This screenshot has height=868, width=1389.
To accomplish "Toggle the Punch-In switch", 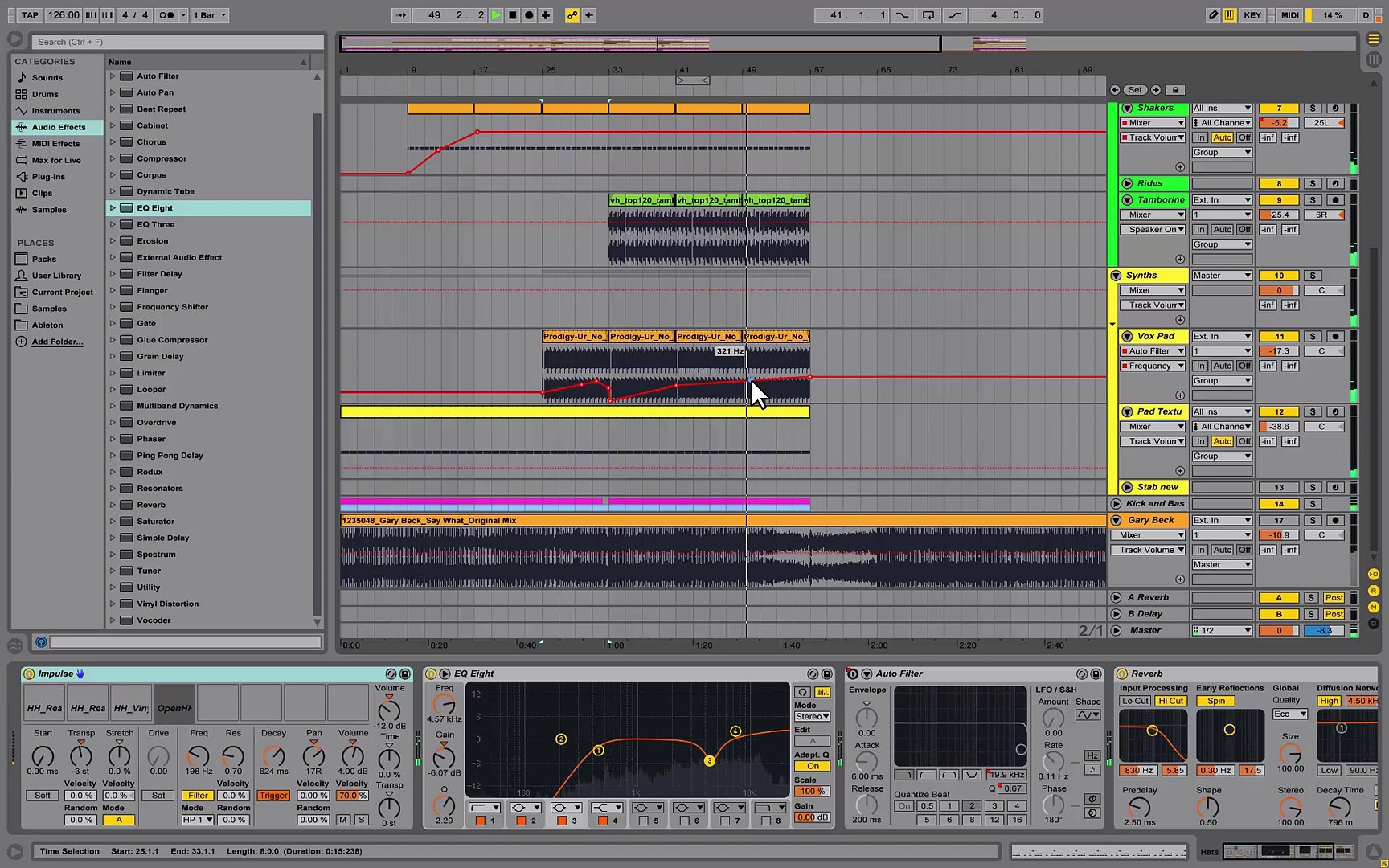I will pyautogui.click(x=903, y=15).
